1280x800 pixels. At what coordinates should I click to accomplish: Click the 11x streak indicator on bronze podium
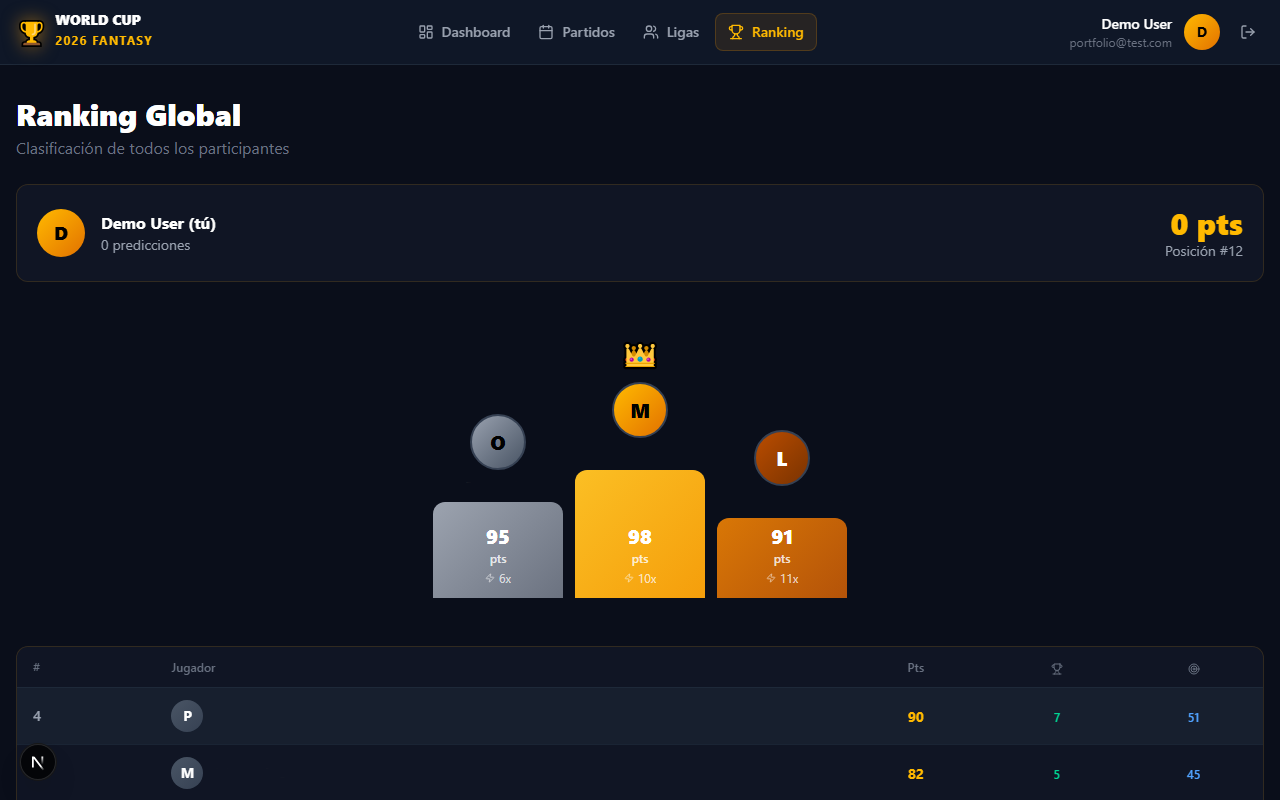782,579
